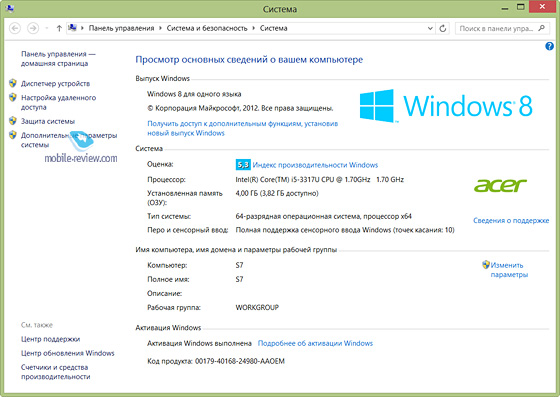Open 'Центр обновления Windows' link
This screenshot has width=560, height=397.
[x=68, y=353]
